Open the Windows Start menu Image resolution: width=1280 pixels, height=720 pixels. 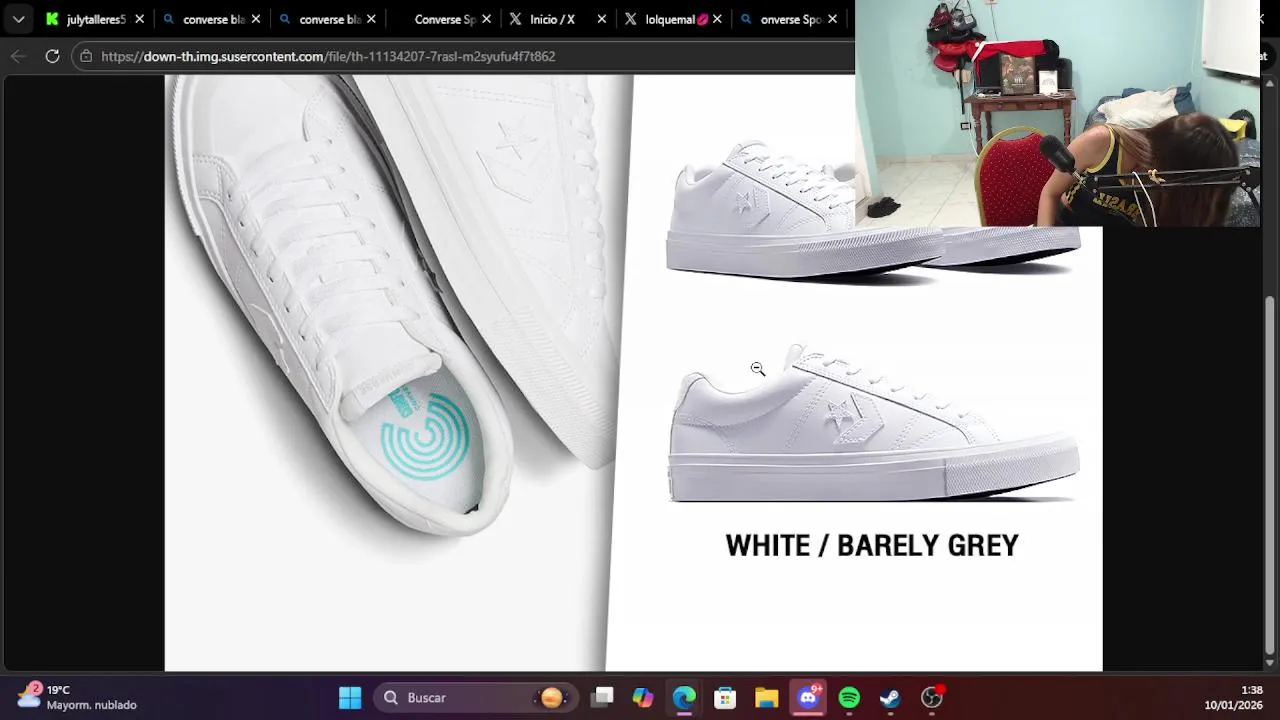(350, 698)
